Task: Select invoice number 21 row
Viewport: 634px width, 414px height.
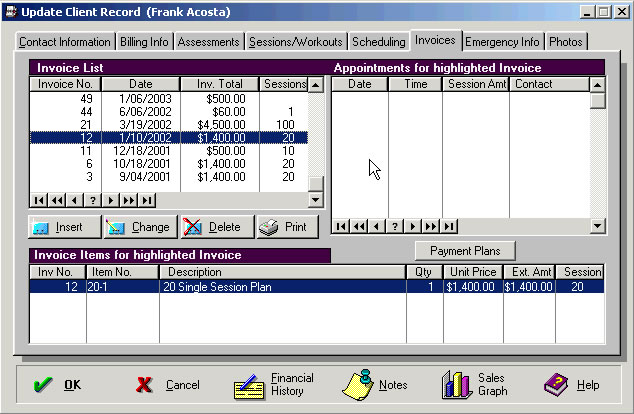Action: pos(168,123)
